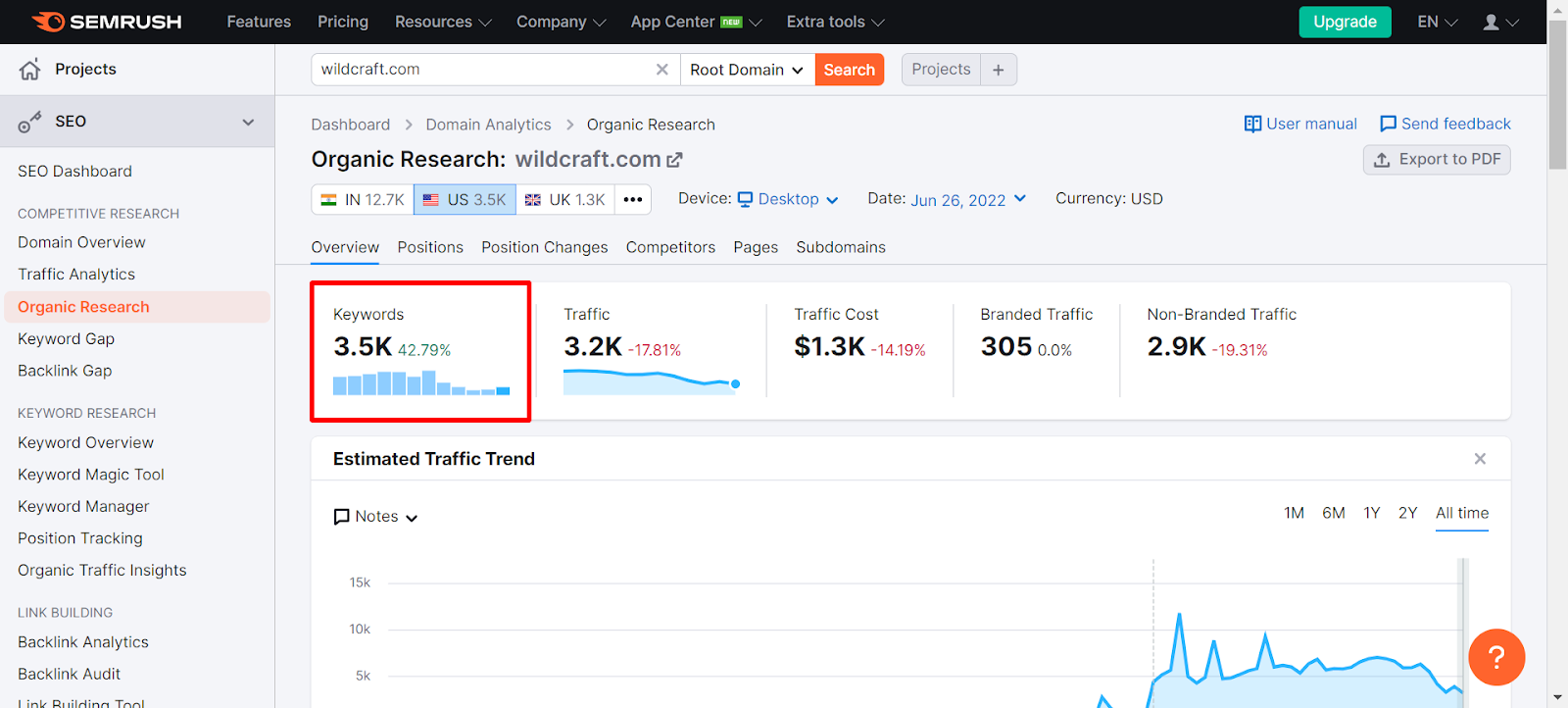
Task: Open Features in top navigation
Action: tap(259, 22)
